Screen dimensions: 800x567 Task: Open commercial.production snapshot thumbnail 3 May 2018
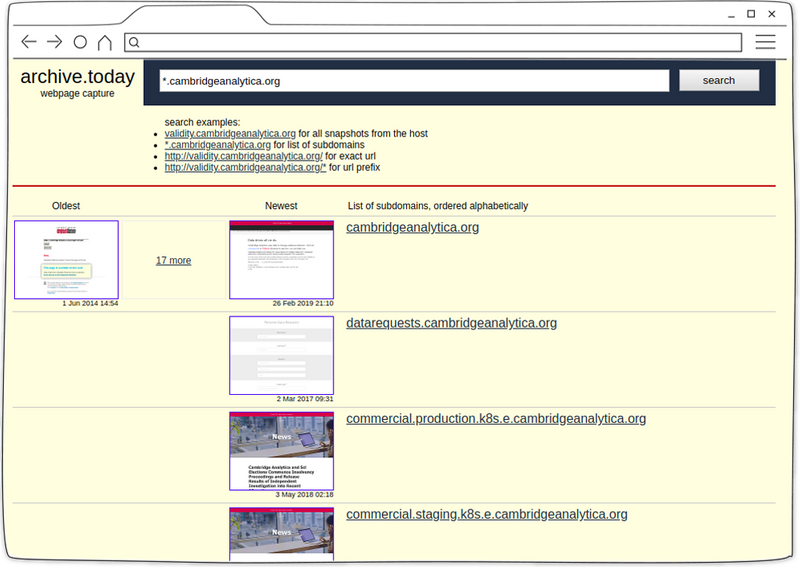pos(282,451)
